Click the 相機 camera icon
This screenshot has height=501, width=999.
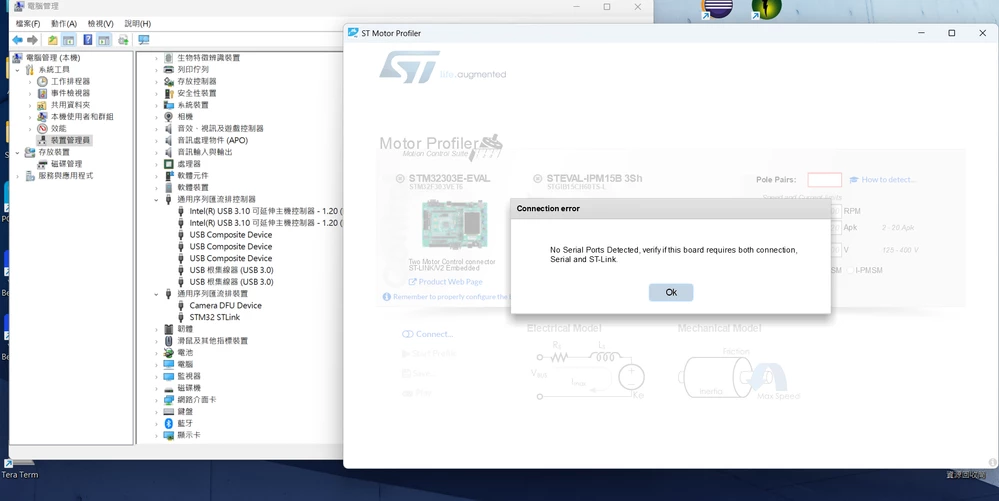tap(169, 117)
